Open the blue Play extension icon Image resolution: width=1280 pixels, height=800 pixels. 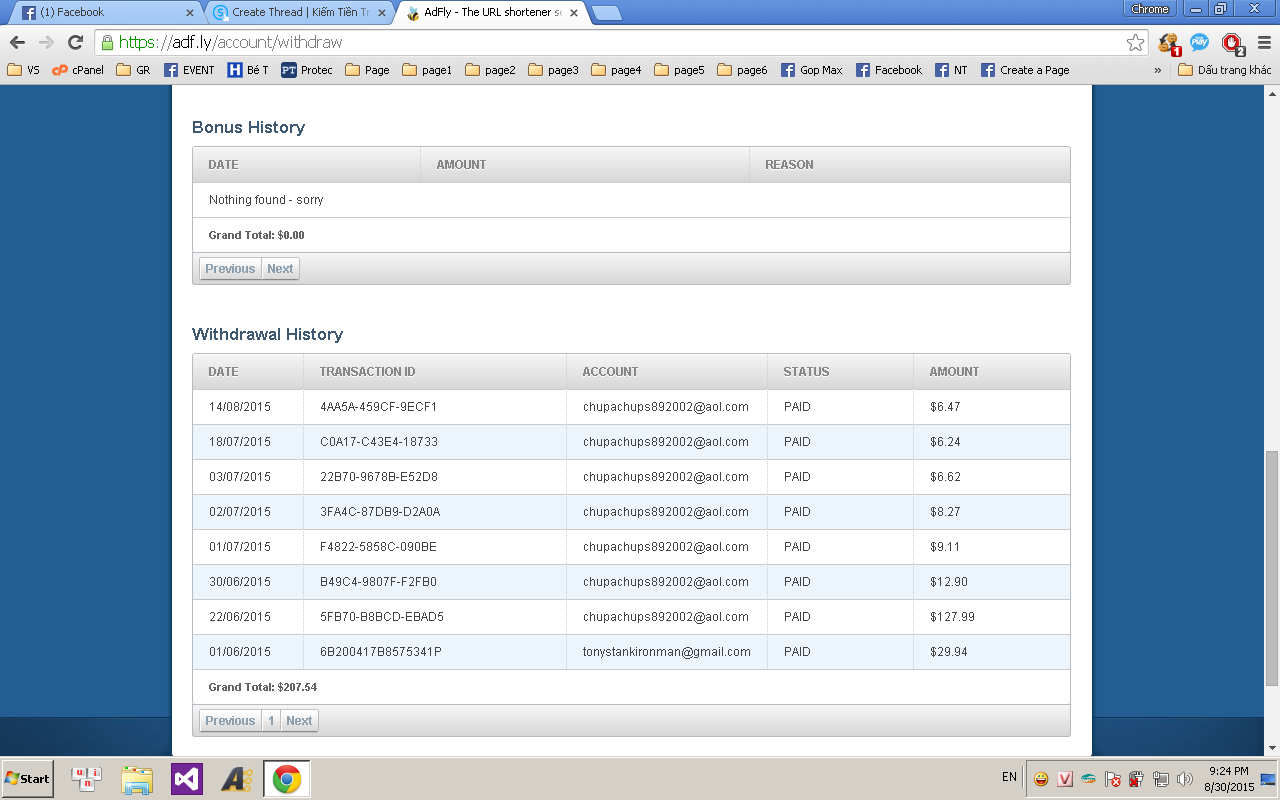pyautogui.click(x=1199, y=43)
